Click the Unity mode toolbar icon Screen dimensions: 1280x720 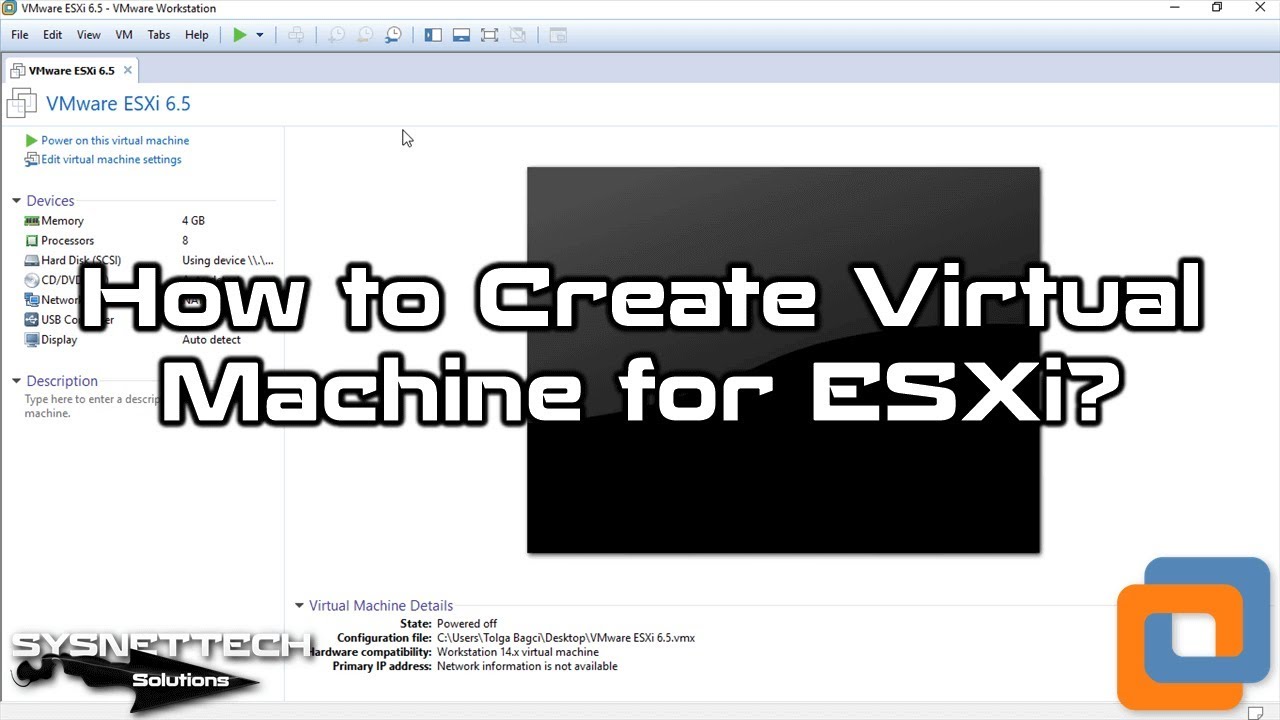coord(517,35)
